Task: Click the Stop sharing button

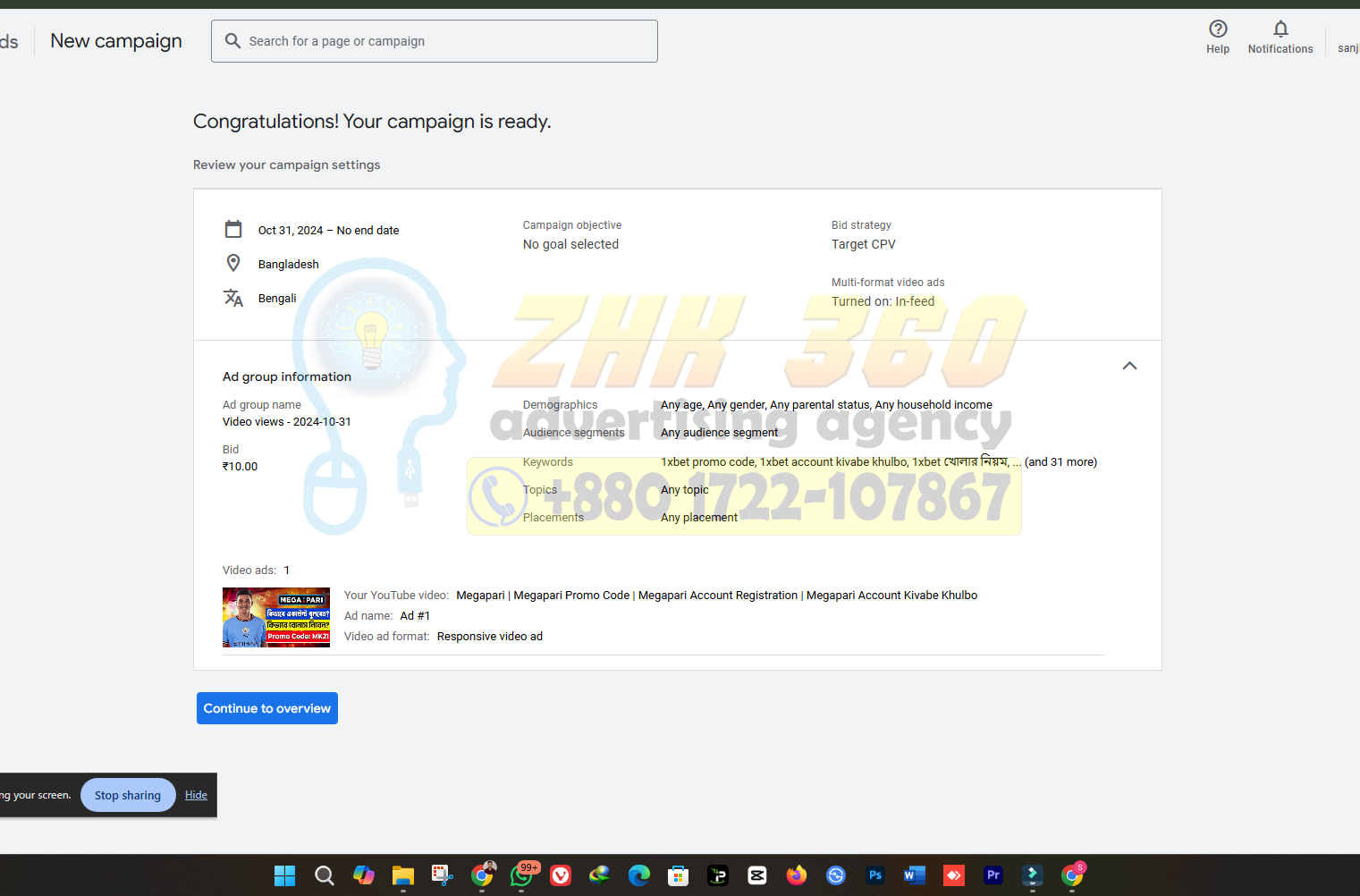Action: point(128,795)
